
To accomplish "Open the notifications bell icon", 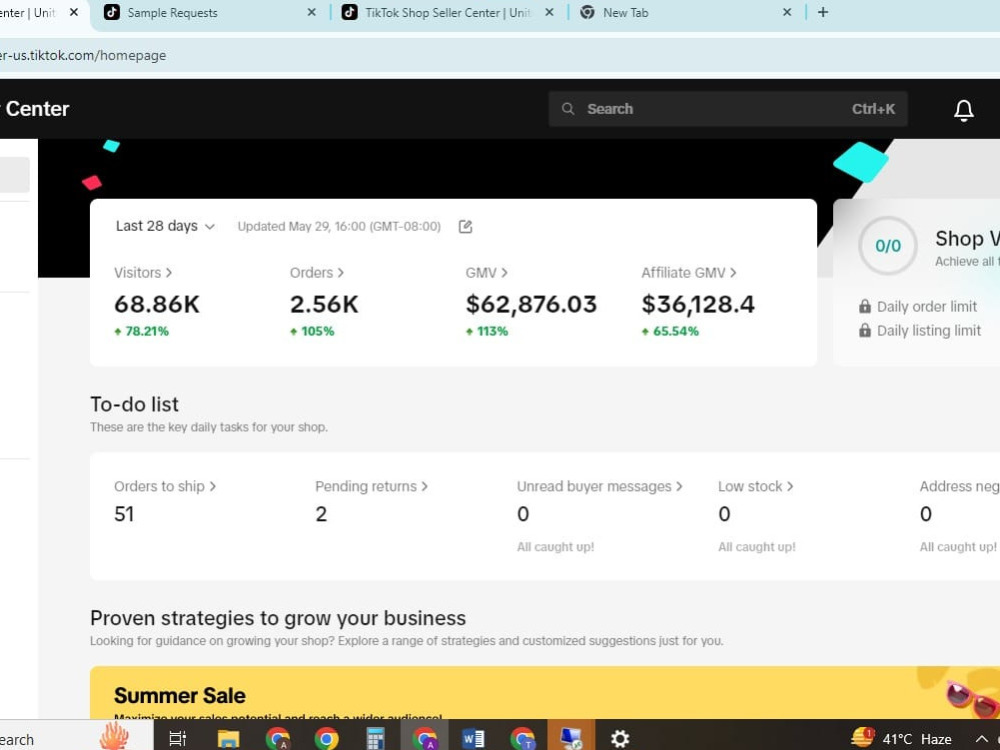I will pyautogui.click(x=963, y=110).
